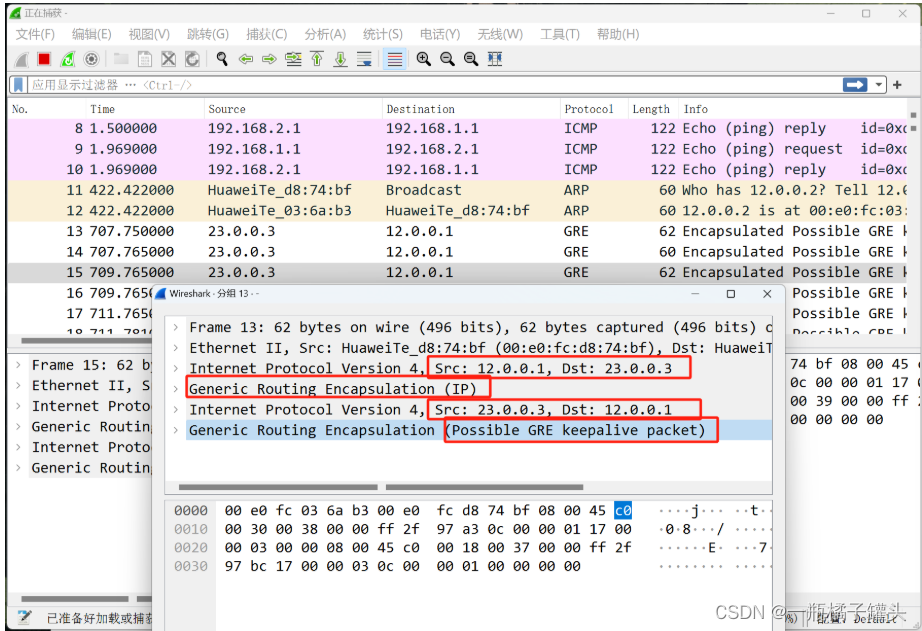922x631 pixels.
Task: Click the find packet magnifier icon
Action: pyautogui.click(x=222, y=58)
